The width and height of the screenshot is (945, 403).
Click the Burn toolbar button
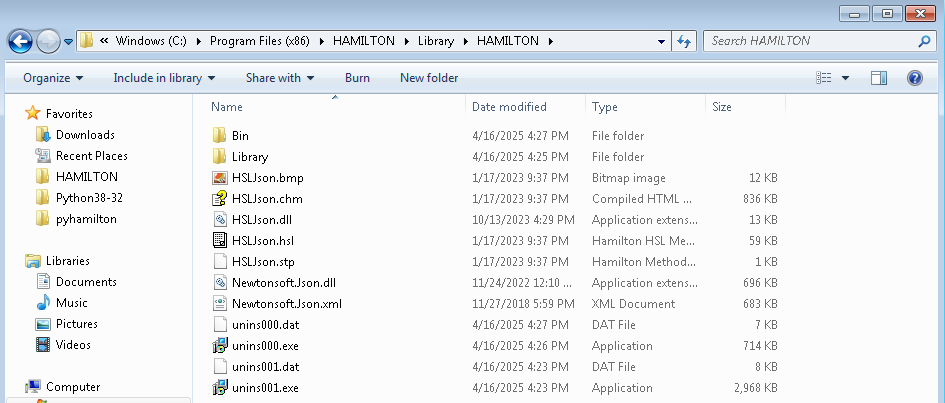pos(357,78)
